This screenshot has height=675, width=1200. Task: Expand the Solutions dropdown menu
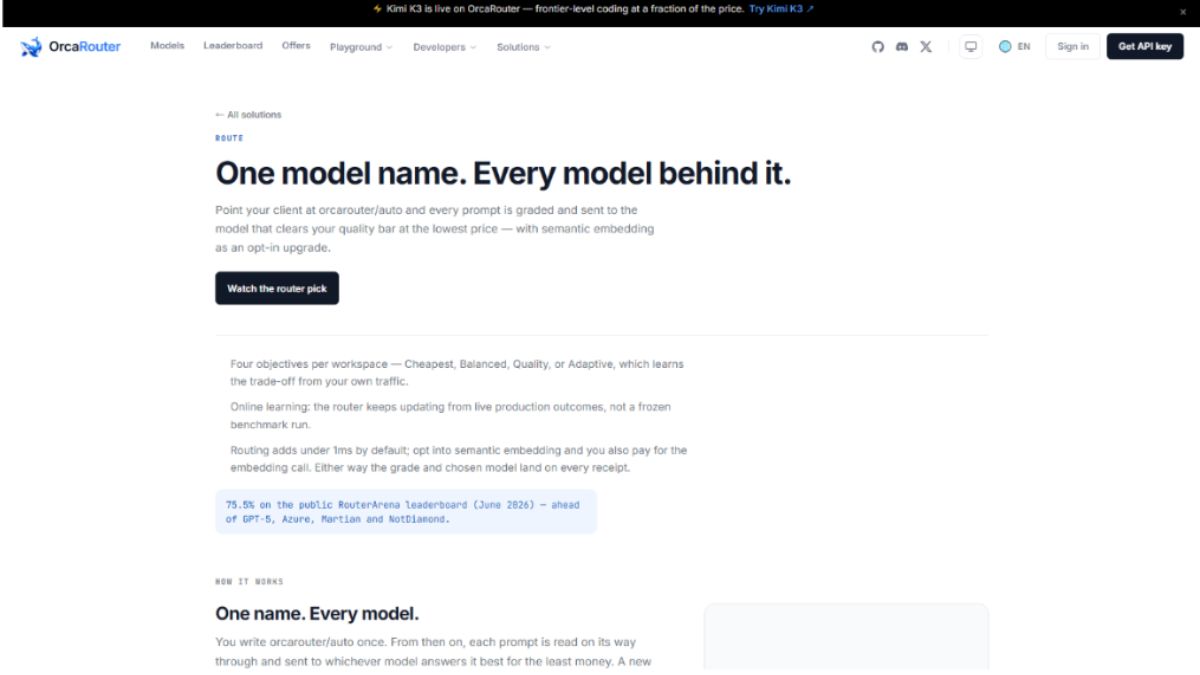(x=523, y=47)
